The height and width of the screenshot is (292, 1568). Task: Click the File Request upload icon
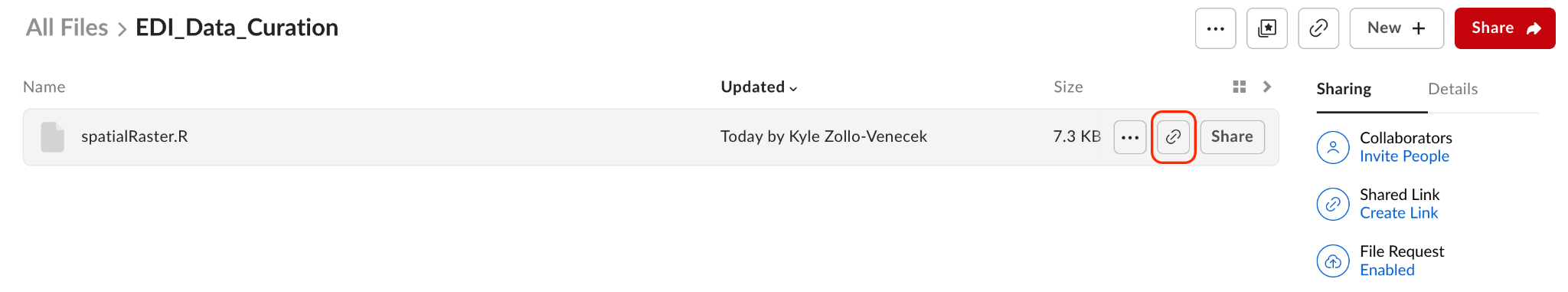pyautogui.click(x=1333, y=261)
